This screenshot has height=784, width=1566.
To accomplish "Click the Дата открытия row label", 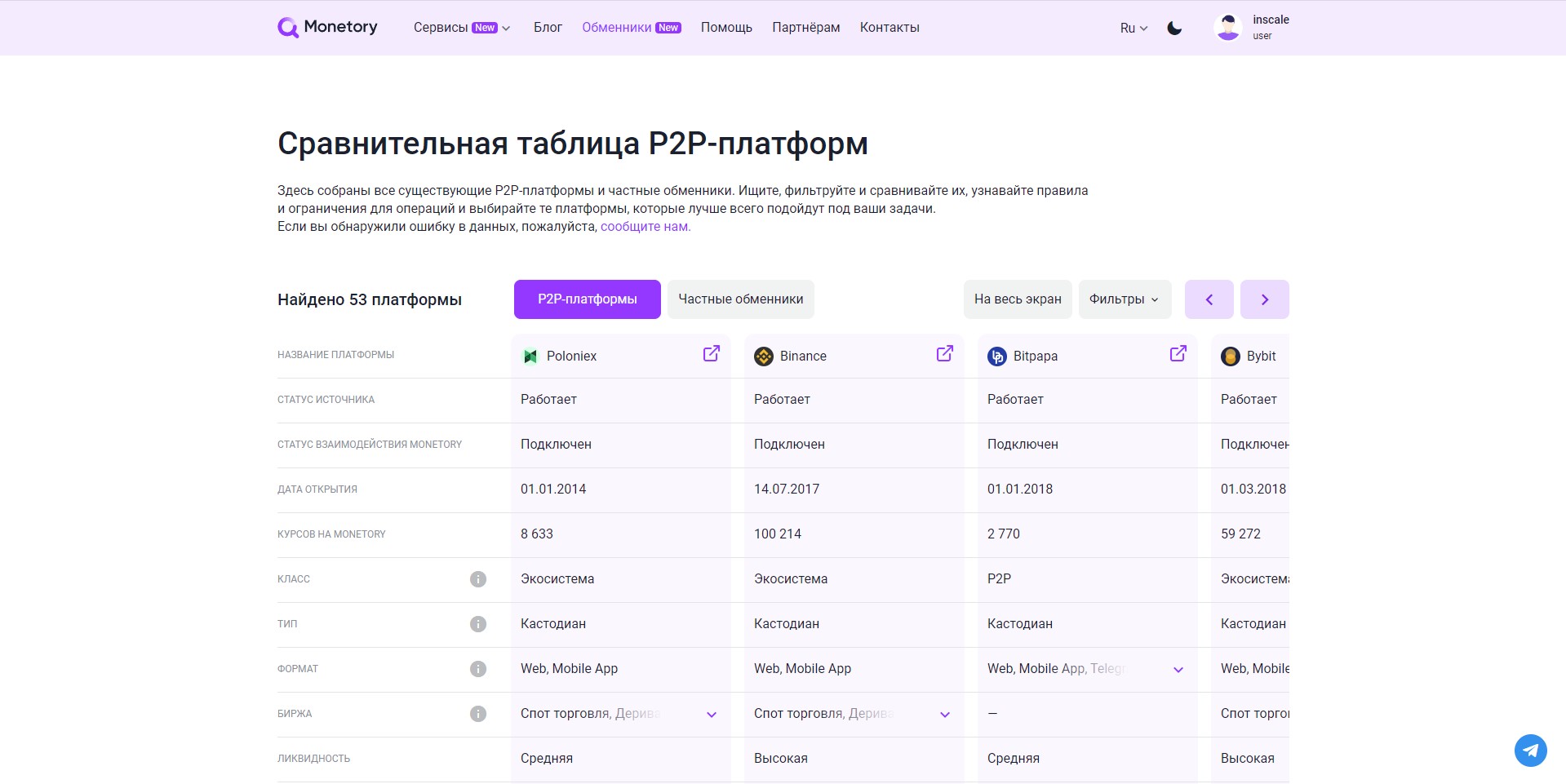I will tap(317, 489).
